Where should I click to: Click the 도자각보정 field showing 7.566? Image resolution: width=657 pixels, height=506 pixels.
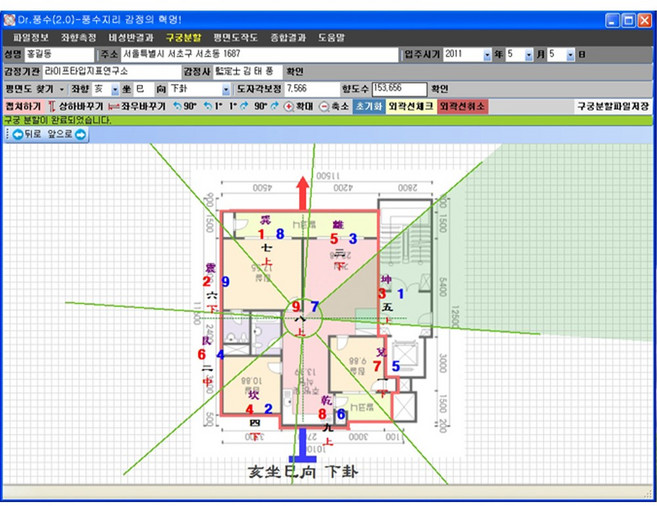point(311,89)
